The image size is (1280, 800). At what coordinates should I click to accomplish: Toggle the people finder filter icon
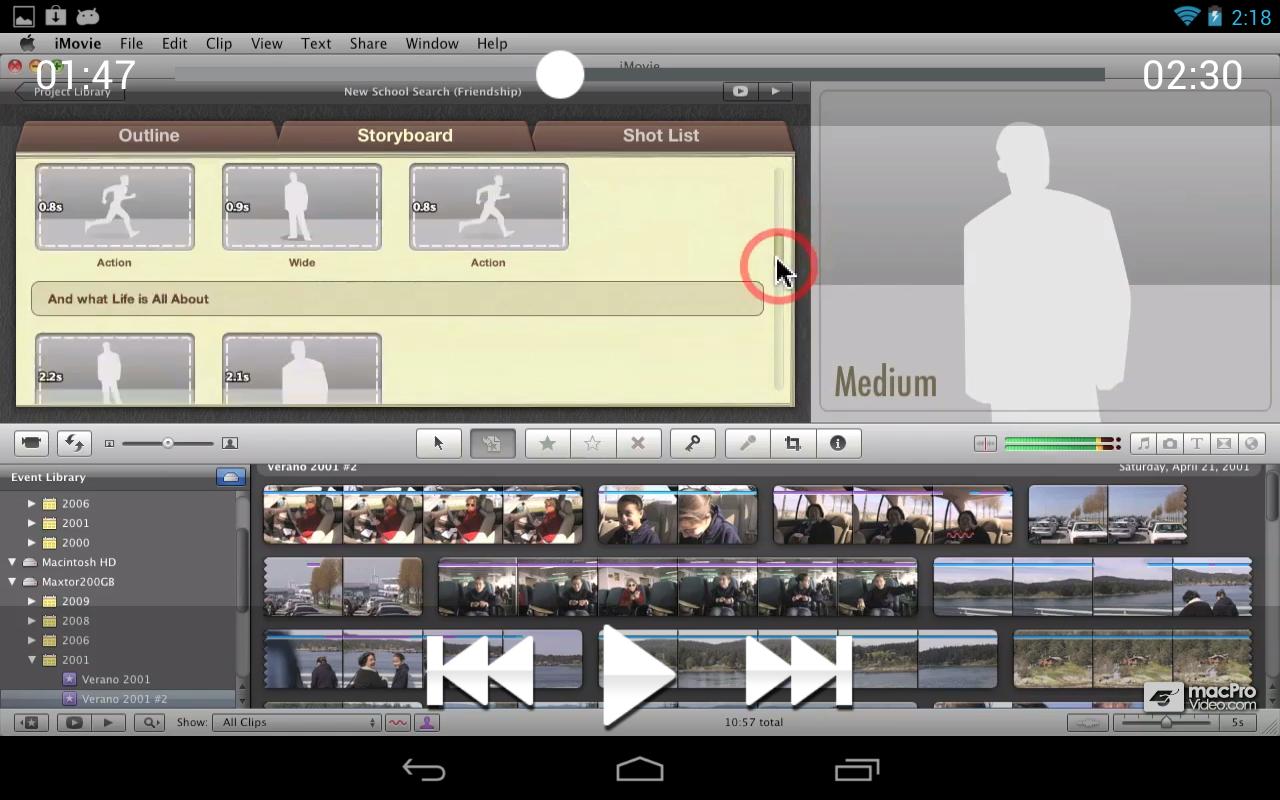click(x=427, y=722)
